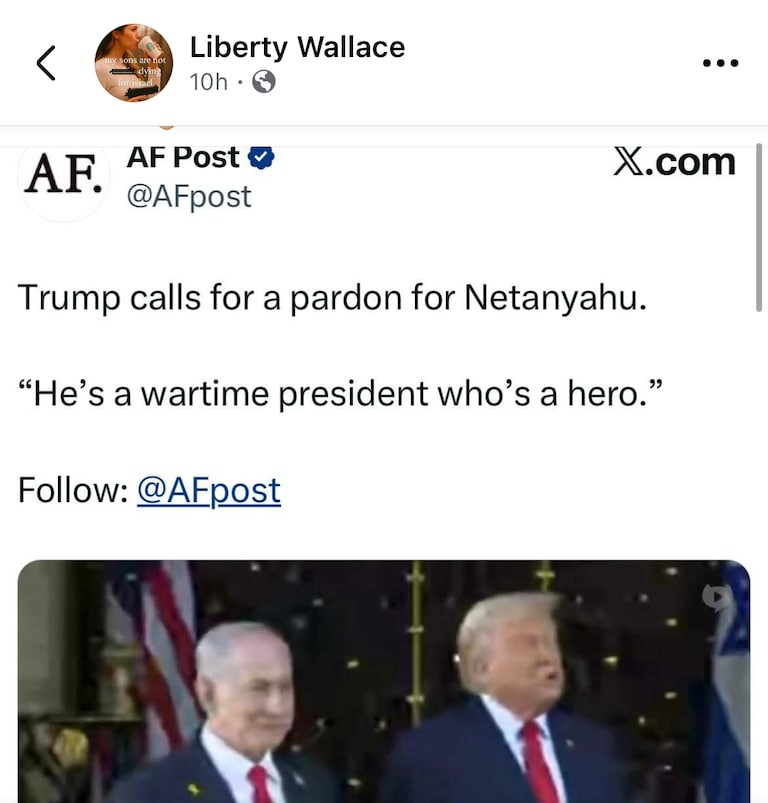Open the three-dots post options menu
Screen dimensions: 768x803
click(x=720, y=63)
